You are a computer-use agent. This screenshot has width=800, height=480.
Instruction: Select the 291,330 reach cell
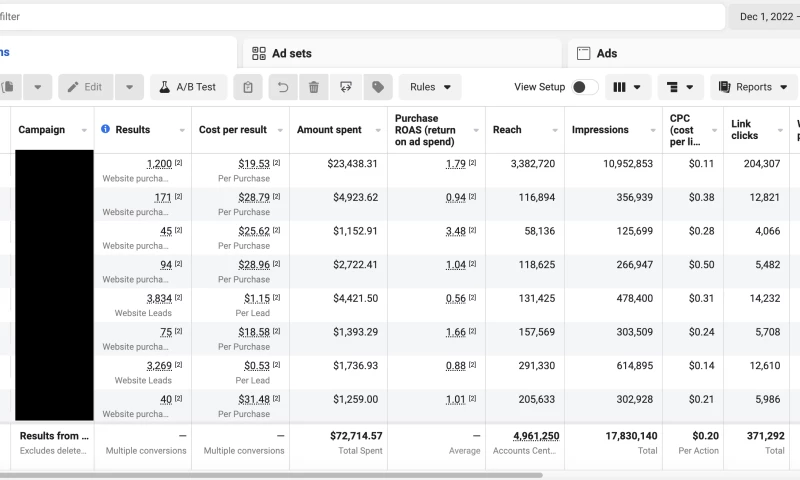tap(537, 366)
